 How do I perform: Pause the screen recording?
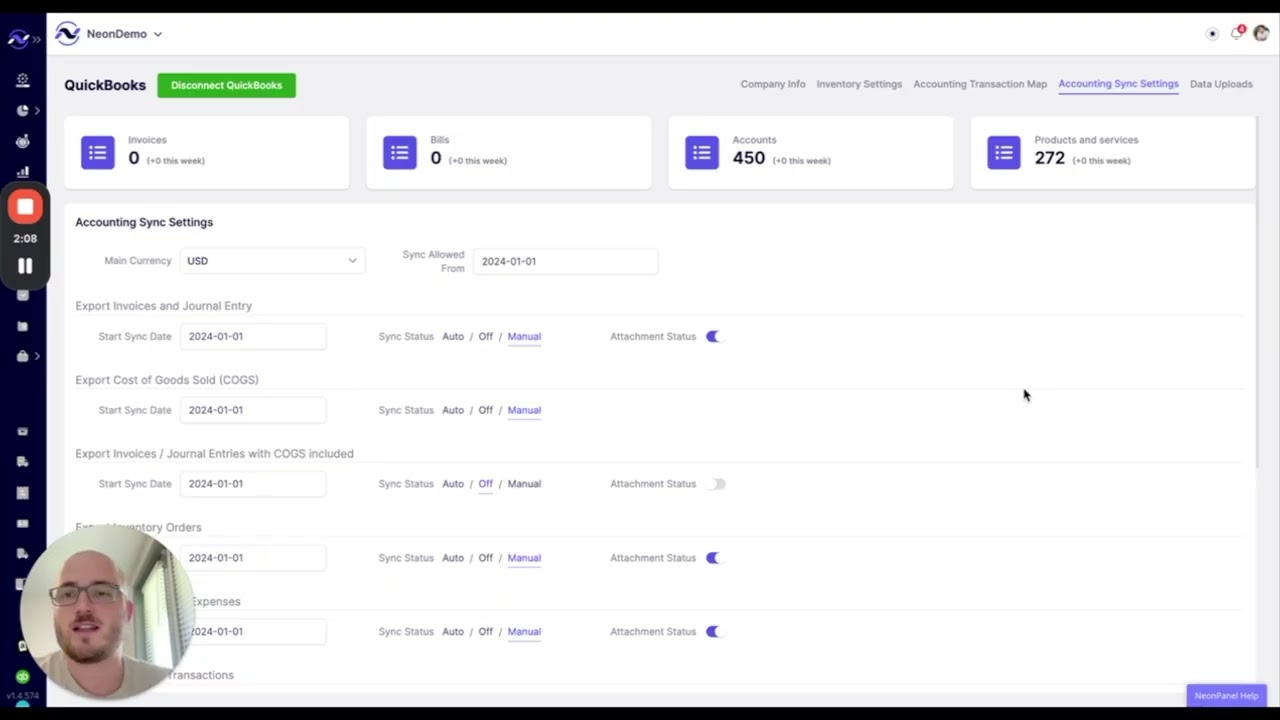point(25,266)
